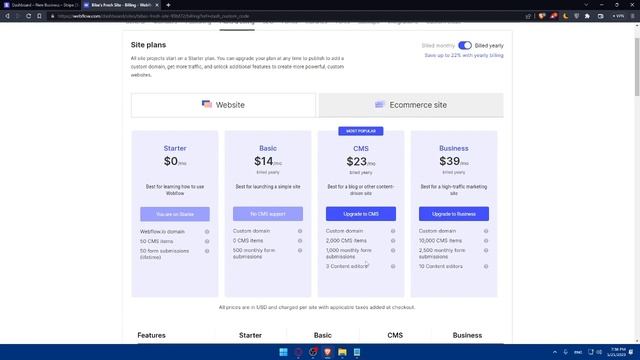Click the Basic plan heading
The width and height of the screenshot is (640, 360).
(268, 149)
